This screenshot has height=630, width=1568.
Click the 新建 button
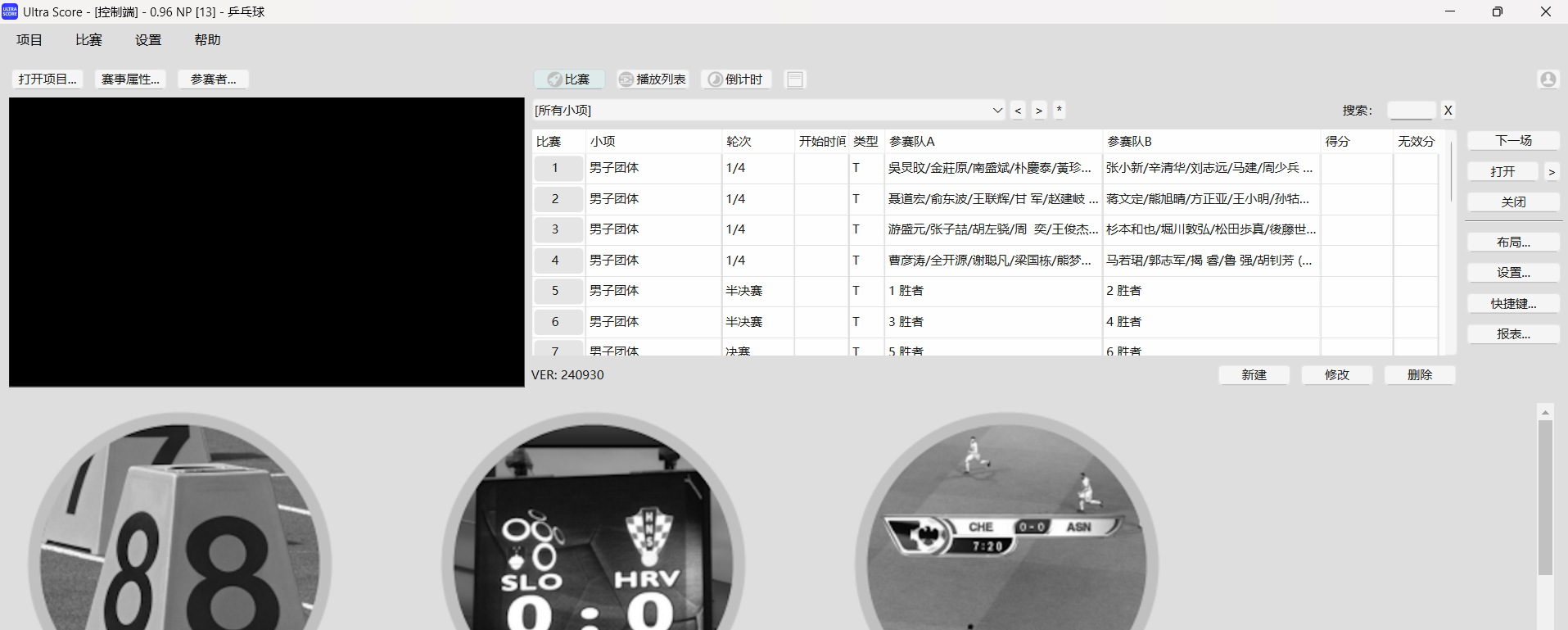tap(1254, 375)
